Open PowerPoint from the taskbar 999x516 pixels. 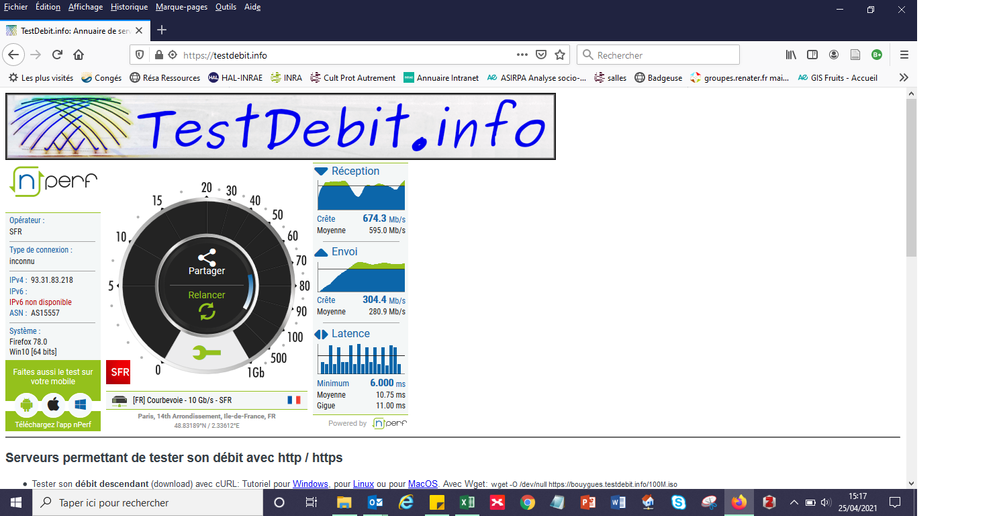[x=587, y=503]
